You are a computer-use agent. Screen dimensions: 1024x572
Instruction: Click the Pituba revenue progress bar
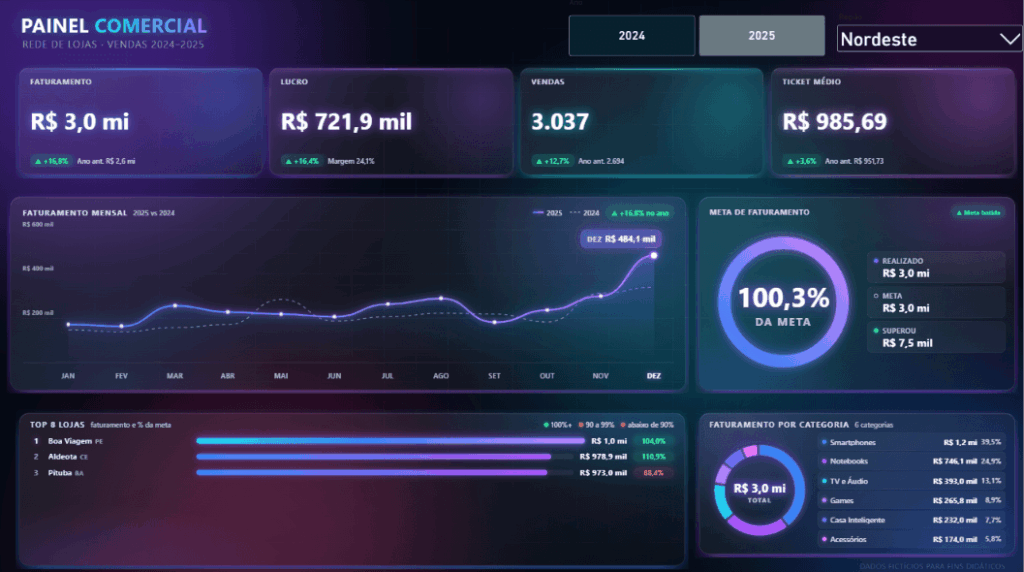[x=372, y=473]
